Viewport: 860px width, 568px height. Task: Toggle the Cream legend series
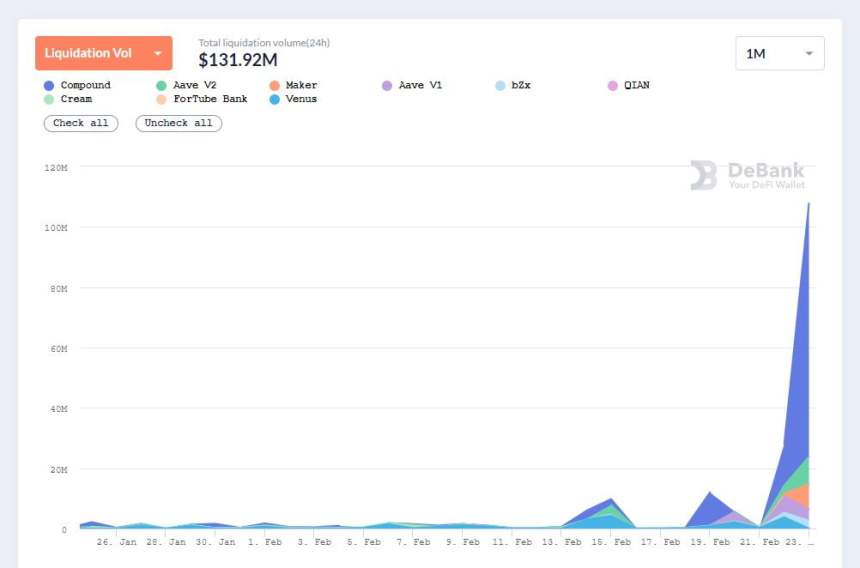point(68,99)
